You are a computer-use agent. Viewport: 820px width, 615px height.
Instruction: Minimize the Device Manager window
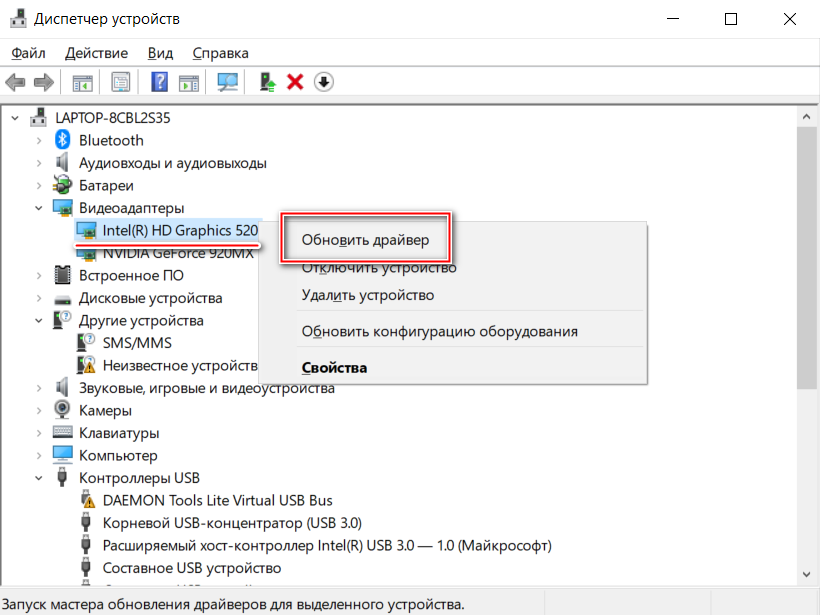(x=673, y=19)
